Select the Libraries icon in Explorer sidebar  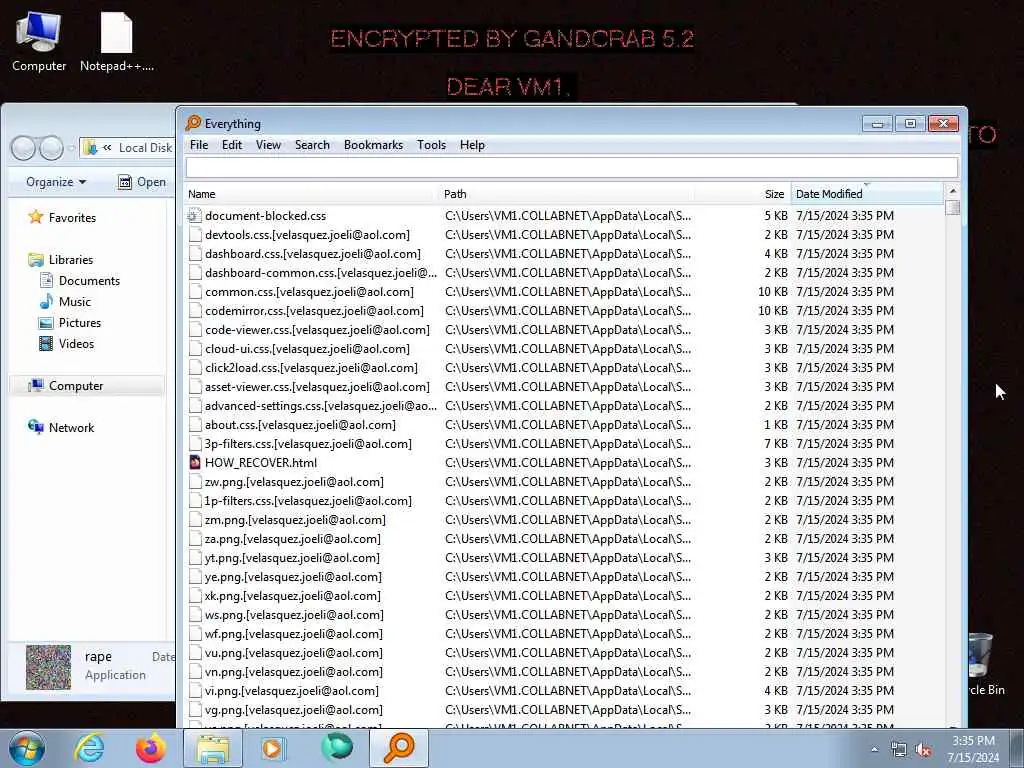pos(36,259)
